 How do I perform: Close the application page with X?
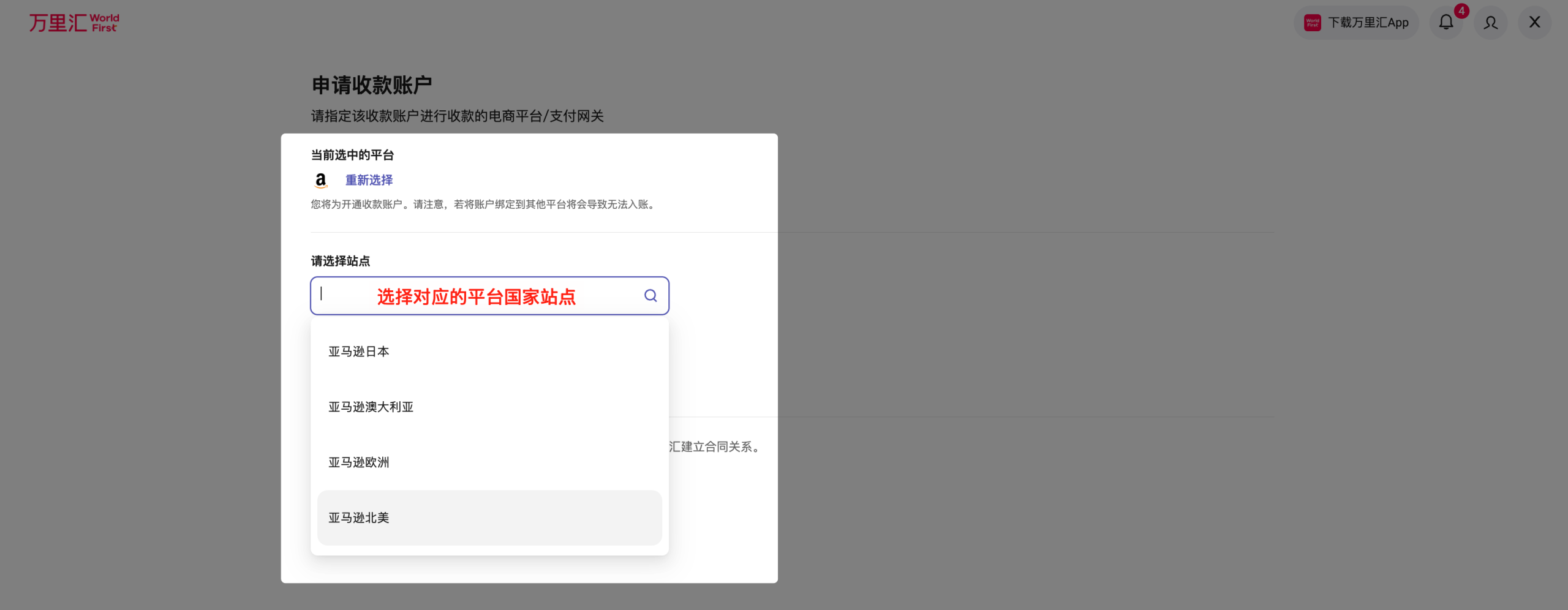(1534, 23)
